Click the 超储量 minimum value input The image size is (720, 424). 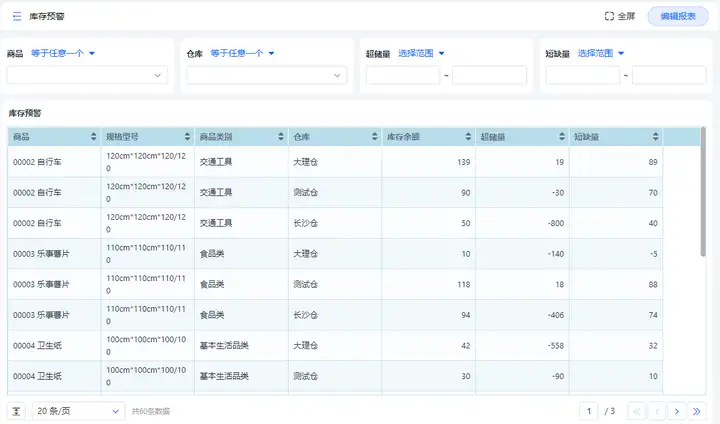pyautogui.click(x=403, y=75)
